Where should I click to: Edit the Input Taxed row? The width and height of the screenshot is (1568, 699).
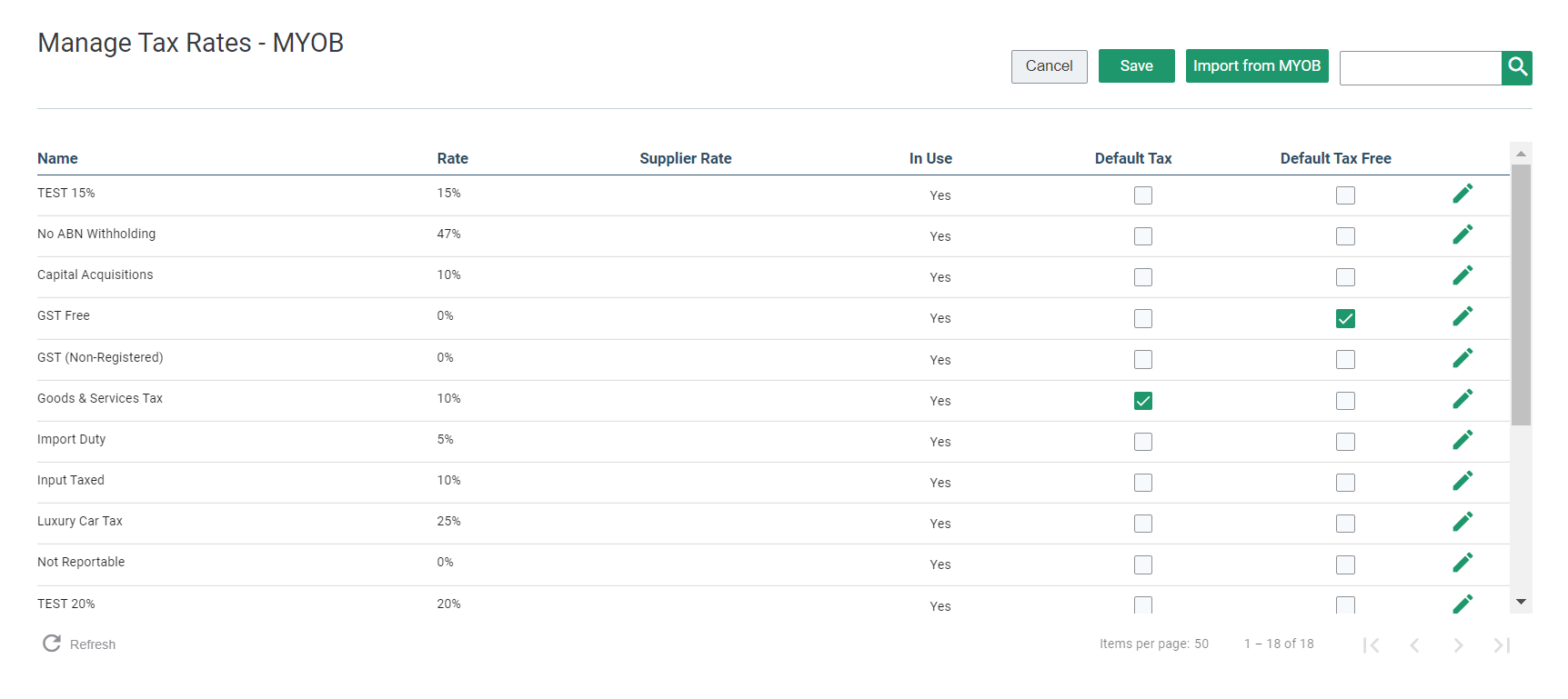tap(1462, 481)
